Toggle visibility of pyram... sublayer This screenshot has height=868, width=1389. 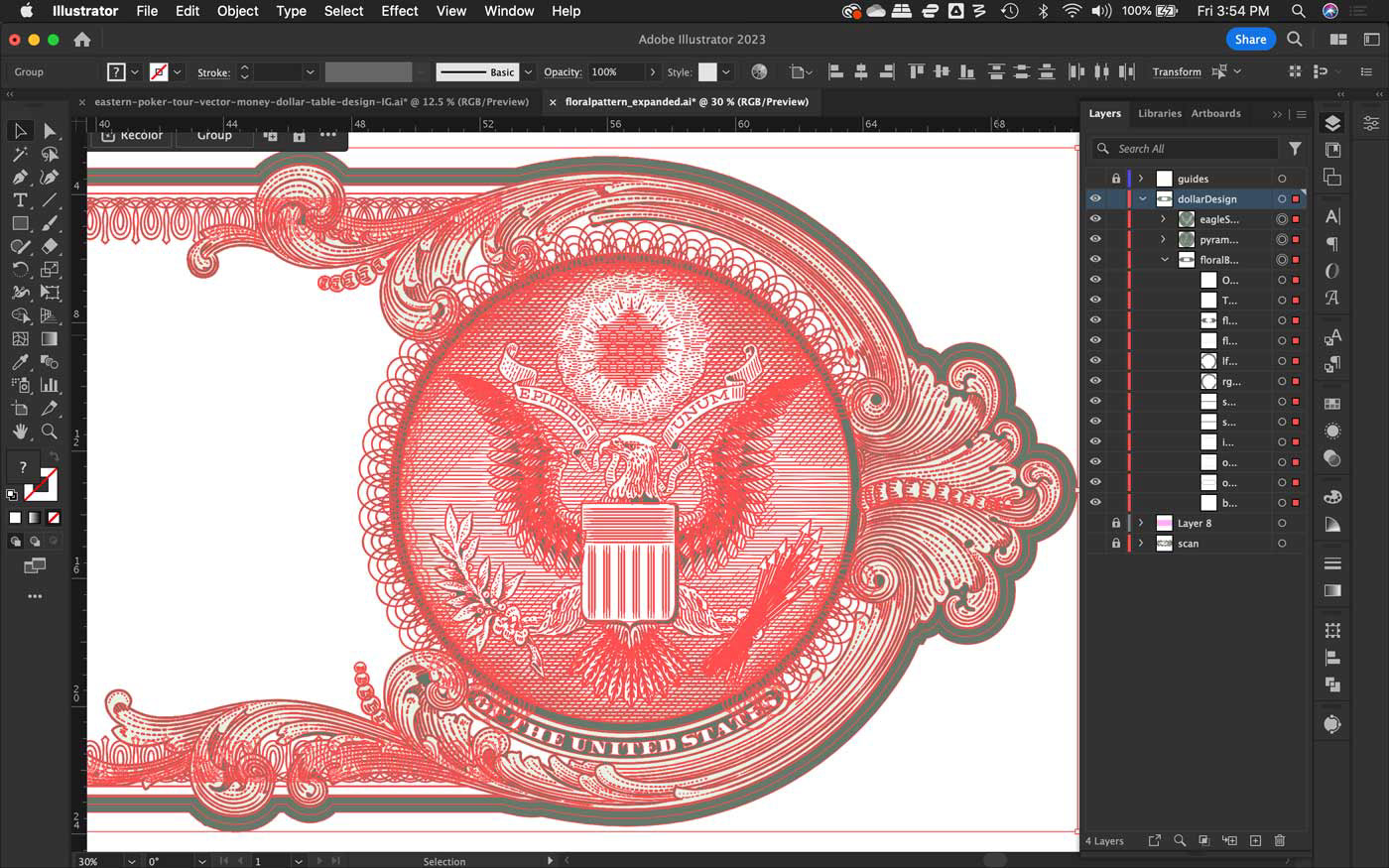tap(1095, 239)
